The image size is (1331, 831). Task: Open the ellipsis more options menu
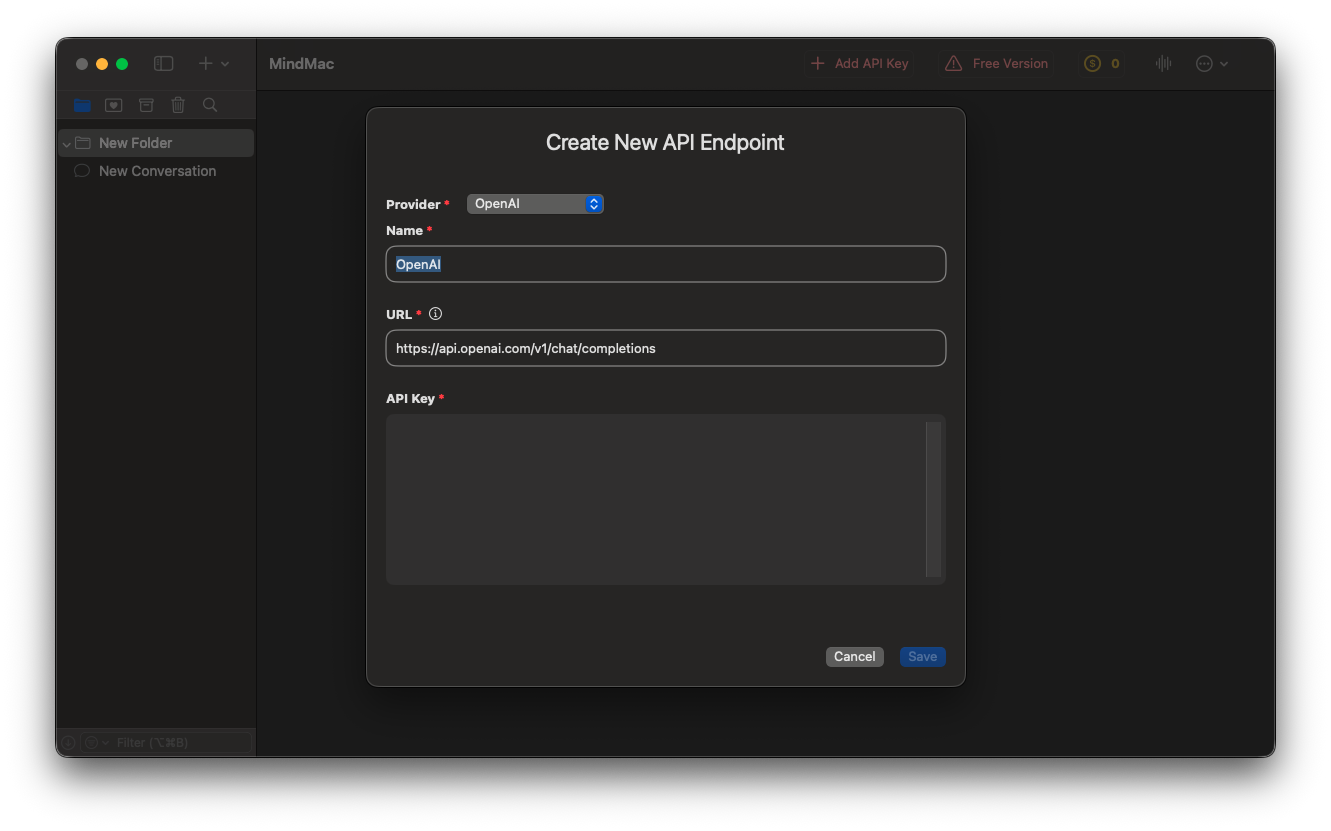pos(1211,64)
